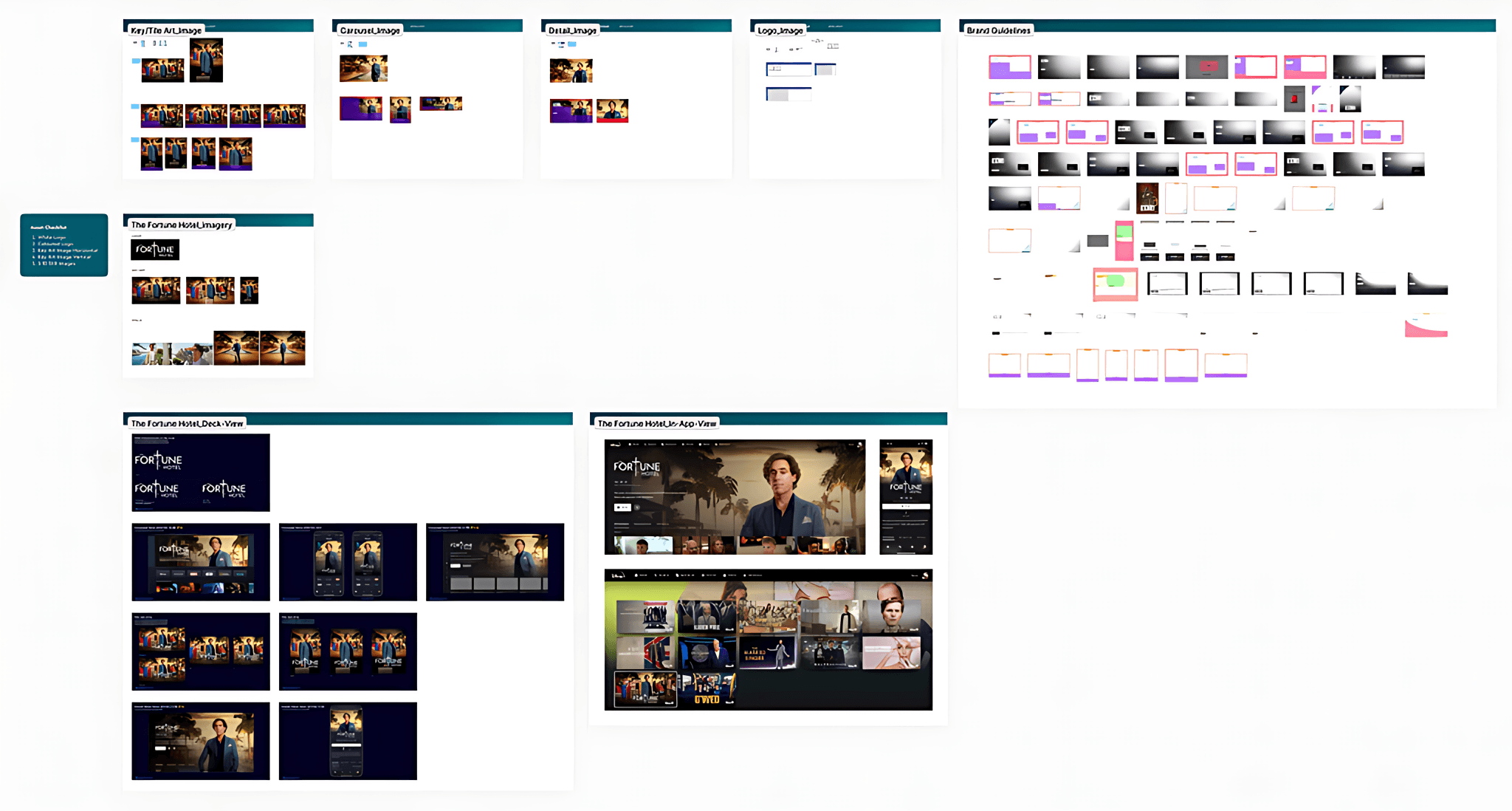1512x811 pixels.
Task: Select the first pink-and-purple template in Brand Guidelines
Action: point(1009,67)
